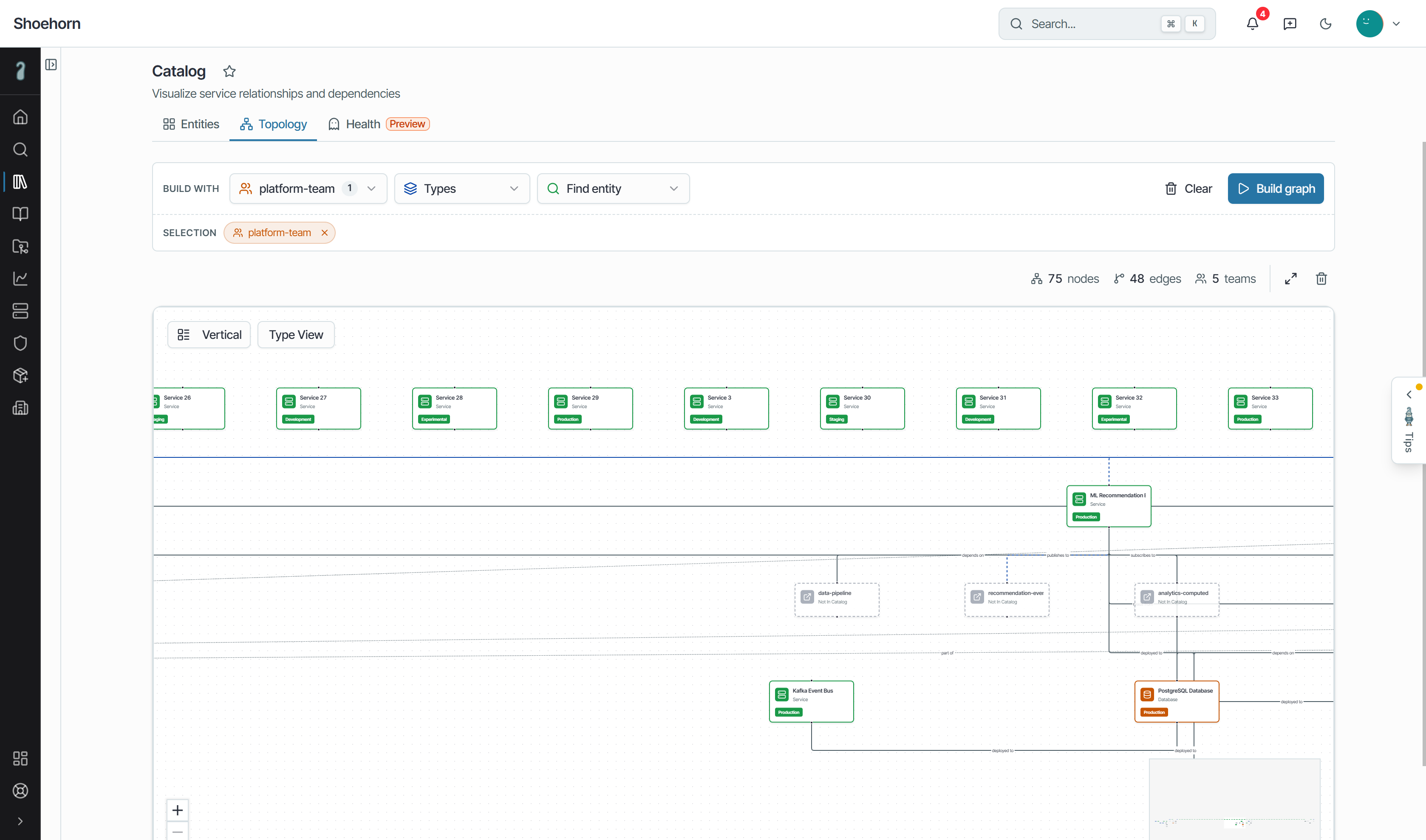Click the ML Recommendation node icon
1426x840 pixels.
(x=1079, y=499)
